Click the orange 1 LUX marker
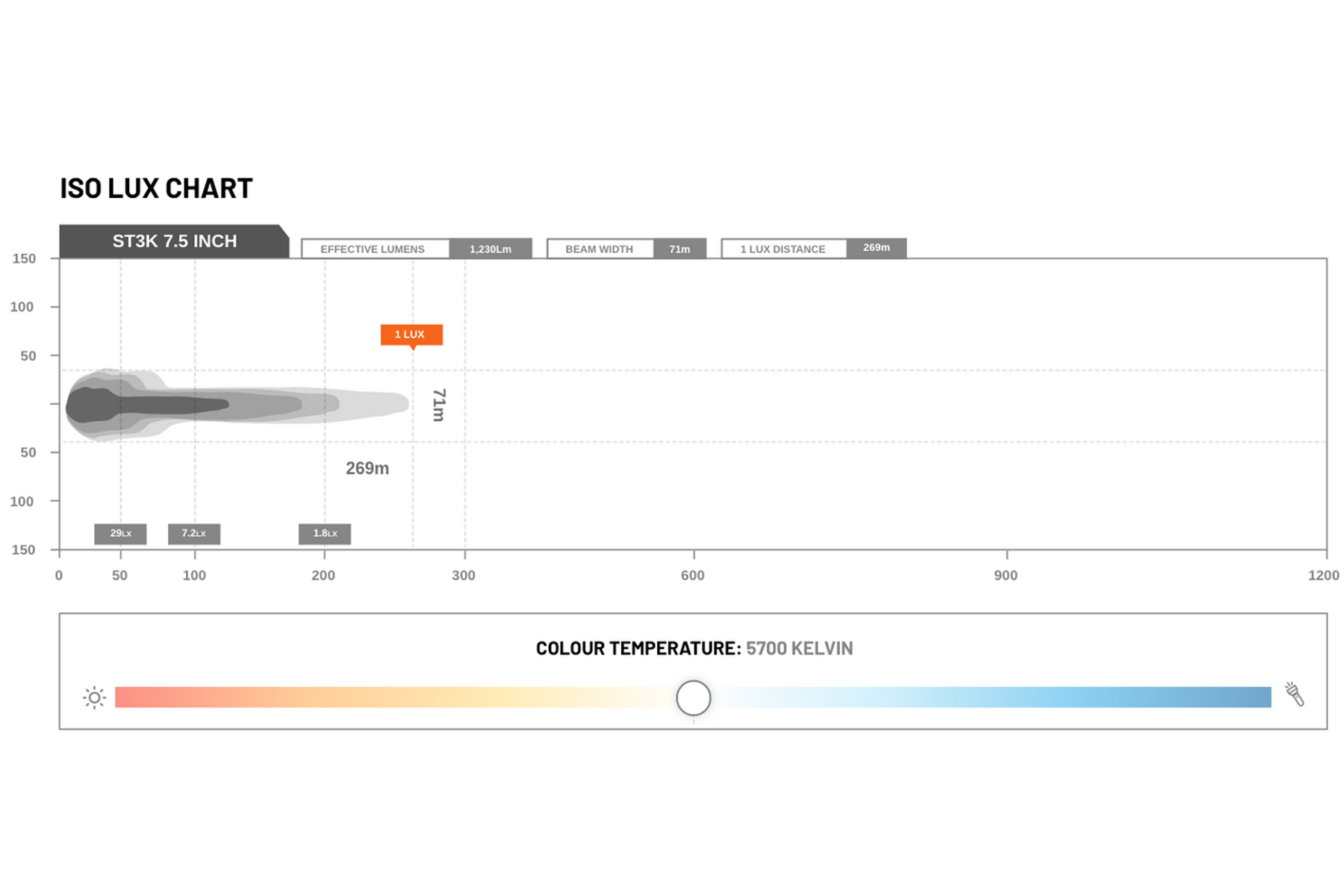 (411, 335)
